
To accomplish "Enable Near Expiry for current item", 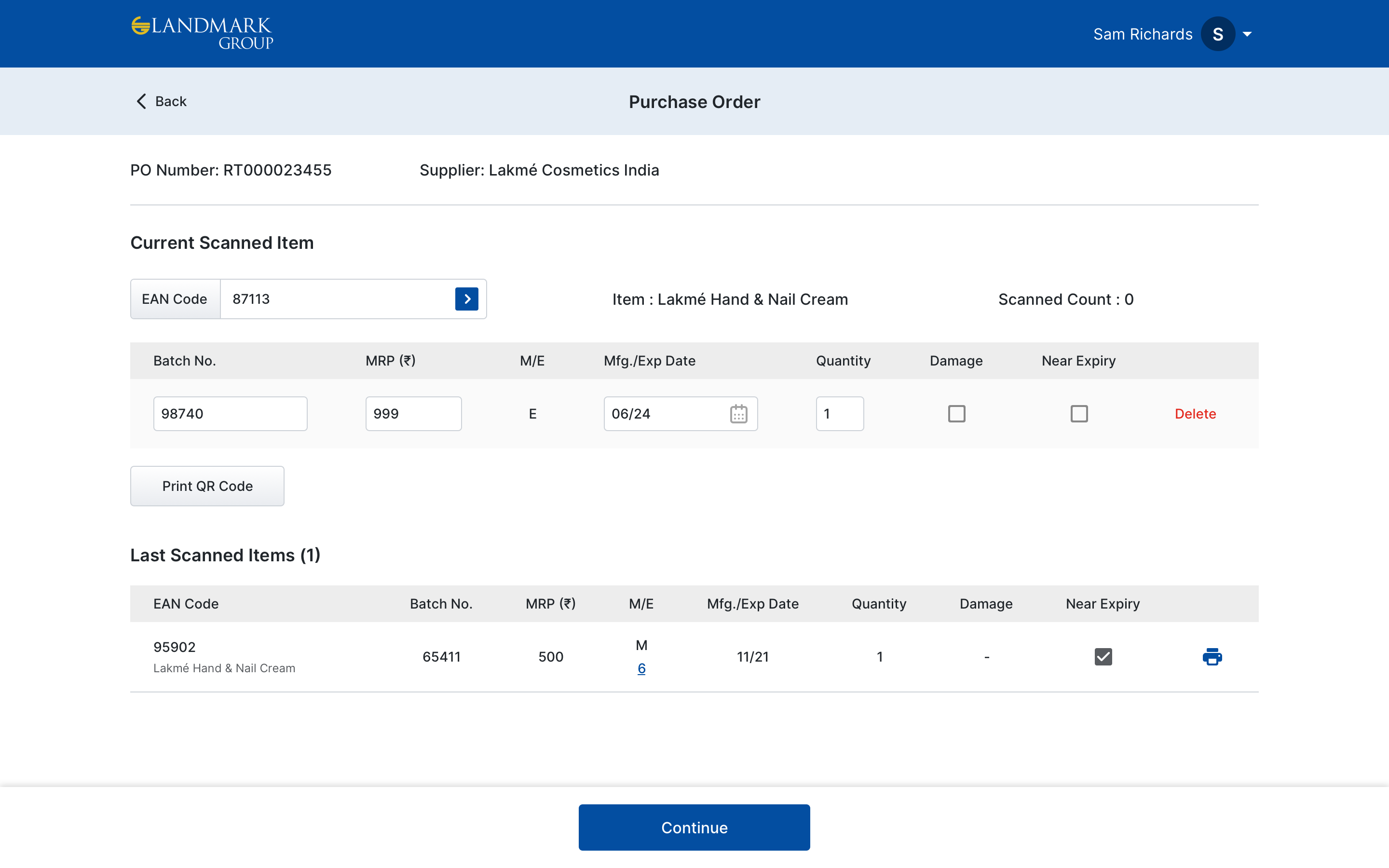I will pyautogui.click(x=1078, y=414).
